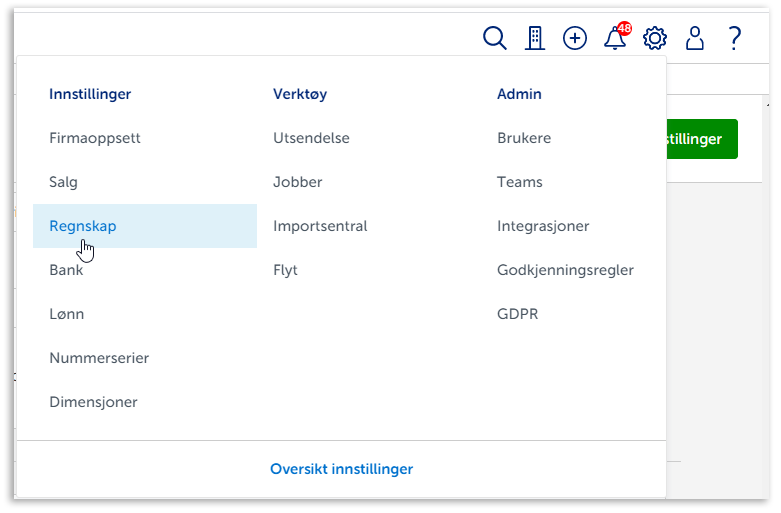Screen dimensions: 781x513
Task: Open the user profile icon
Action: pyautogui.click(x=695, y=38)
